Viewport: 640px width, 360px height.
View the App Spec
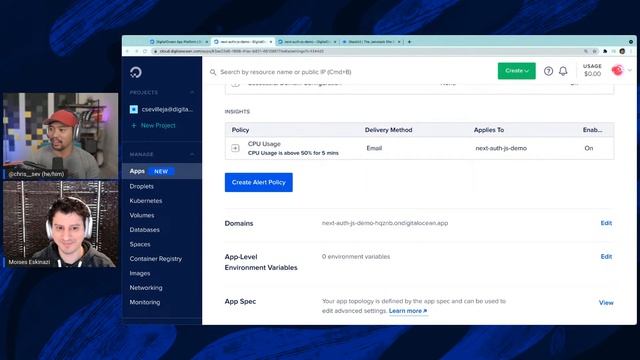pos(606,302)
